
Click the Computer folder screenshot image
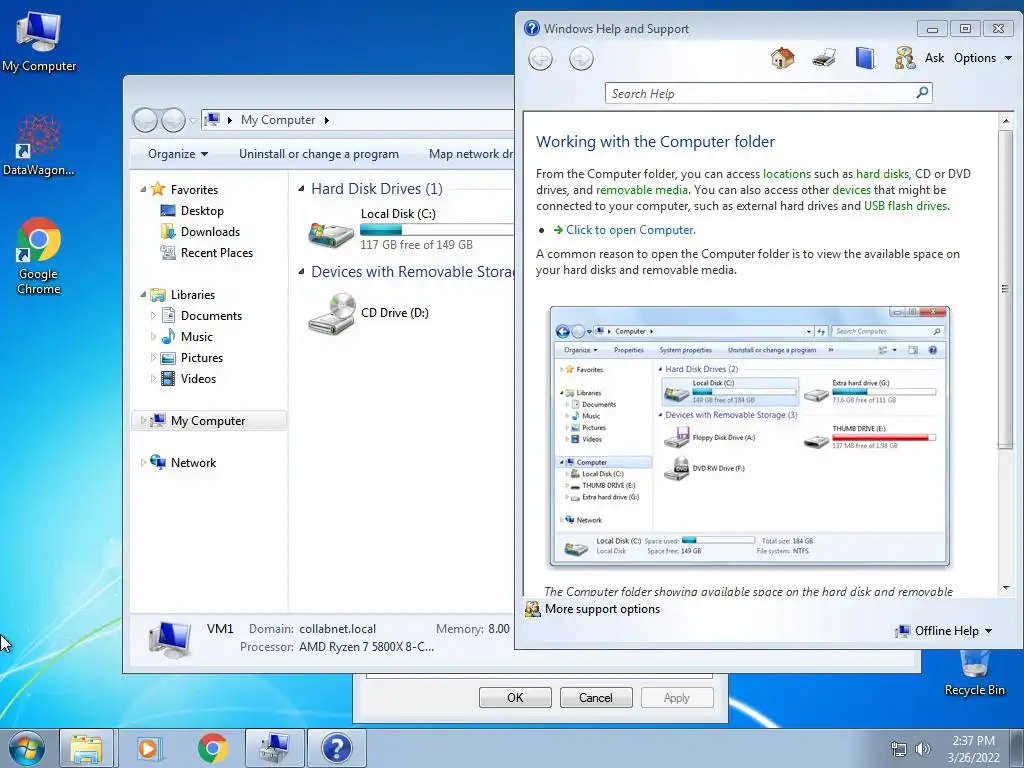click(750, 436)
